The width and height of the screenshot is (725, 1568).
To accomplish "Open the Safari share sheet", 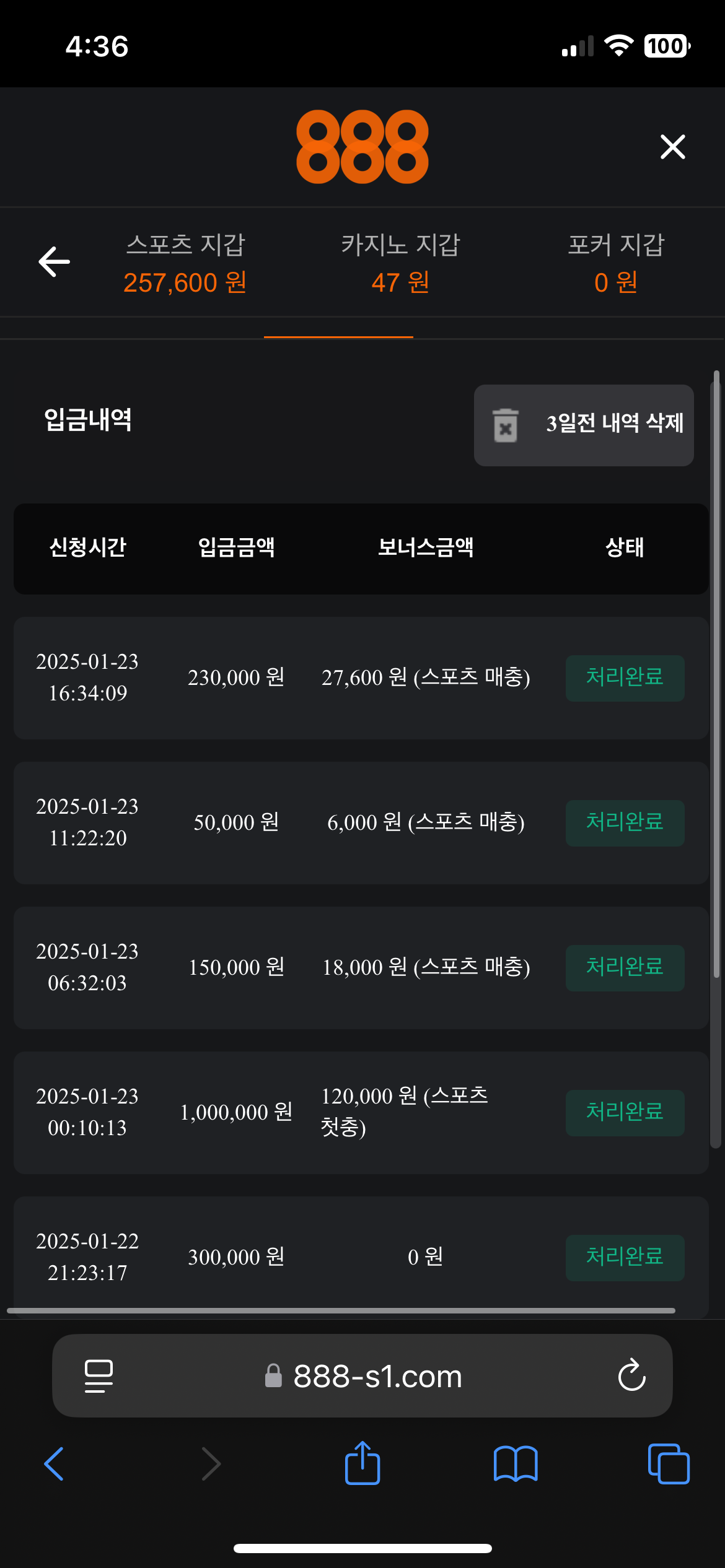I will click(362, 1463).
